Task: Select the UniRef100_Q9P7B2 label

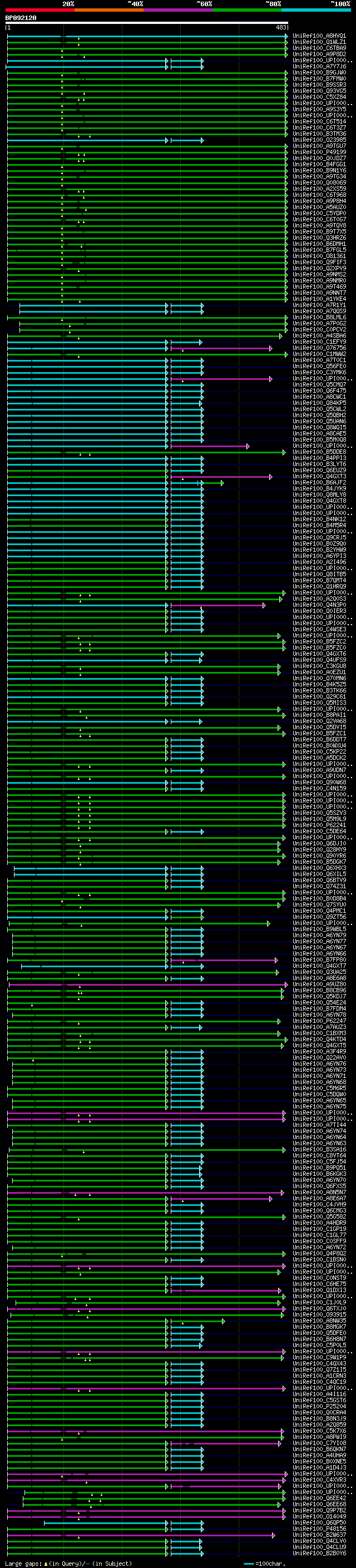Action: pyautogui.click(x=319, y=1510)
